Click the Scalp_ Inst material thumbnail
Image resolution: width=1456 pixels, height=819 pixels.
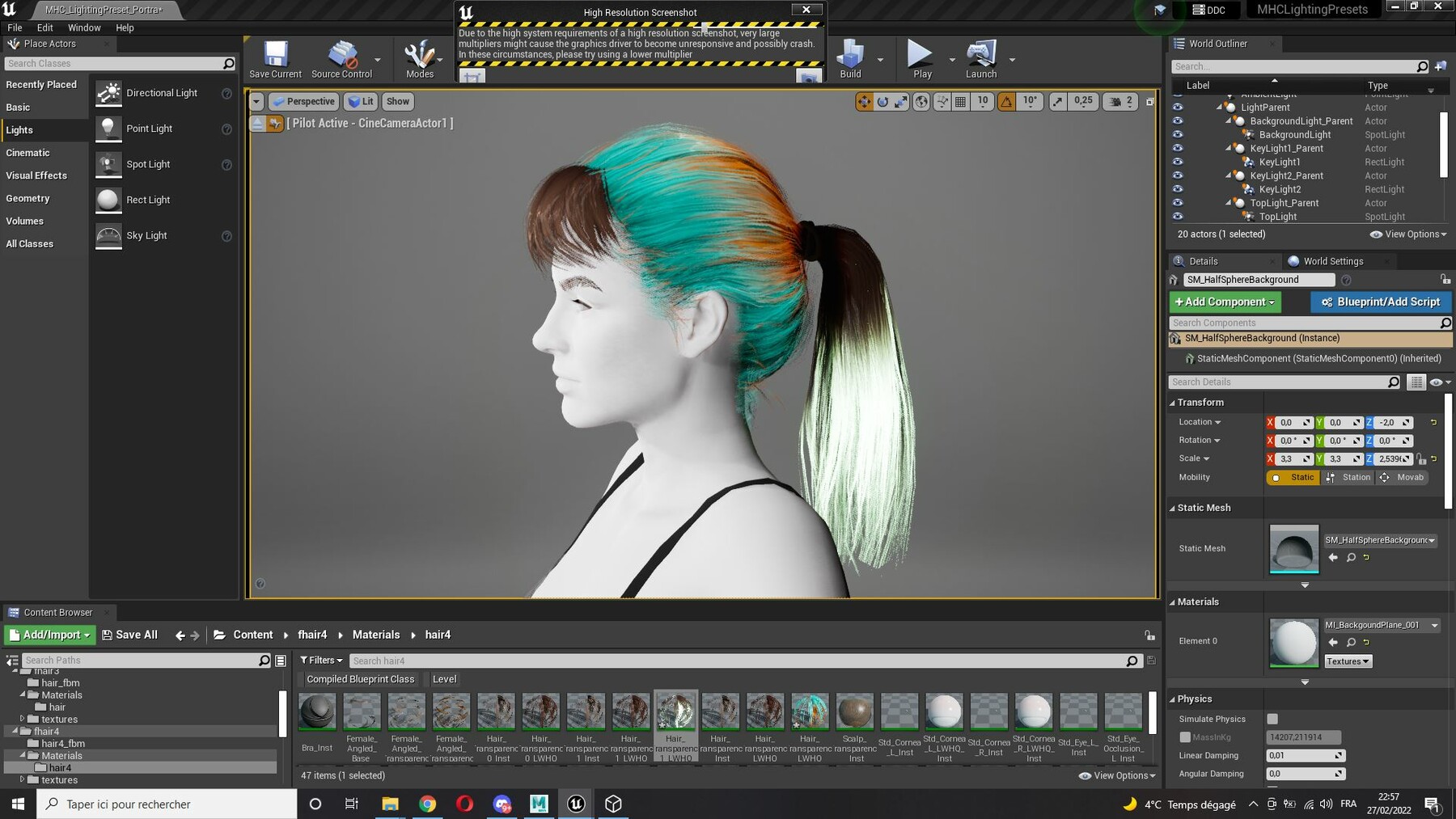[x=855, y=711]
